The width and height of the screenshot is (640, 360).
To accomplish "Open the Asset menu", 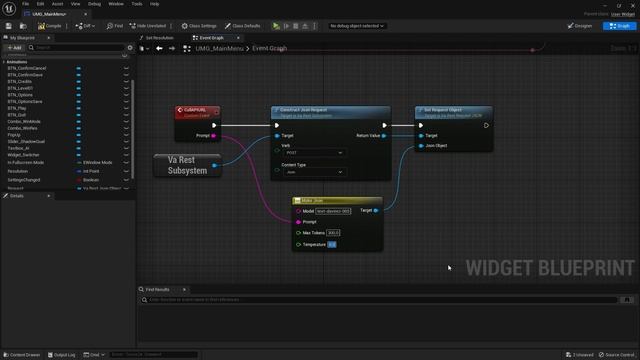I will pyautogui.click(x=58, y=4).
